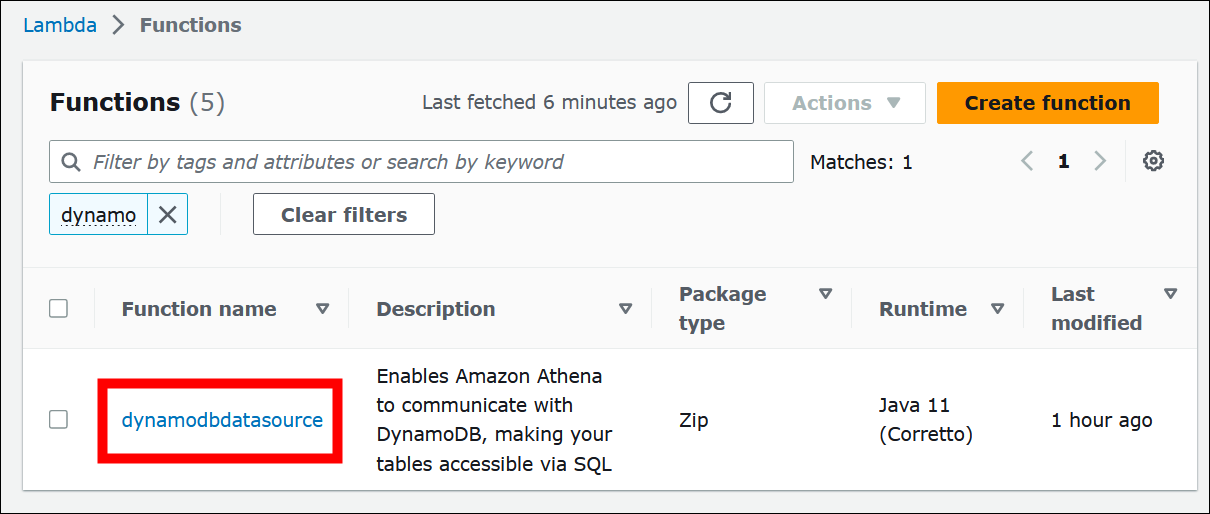Open the Actions dropdown menu
The image size is (1210, 514).
pos(845,103)
